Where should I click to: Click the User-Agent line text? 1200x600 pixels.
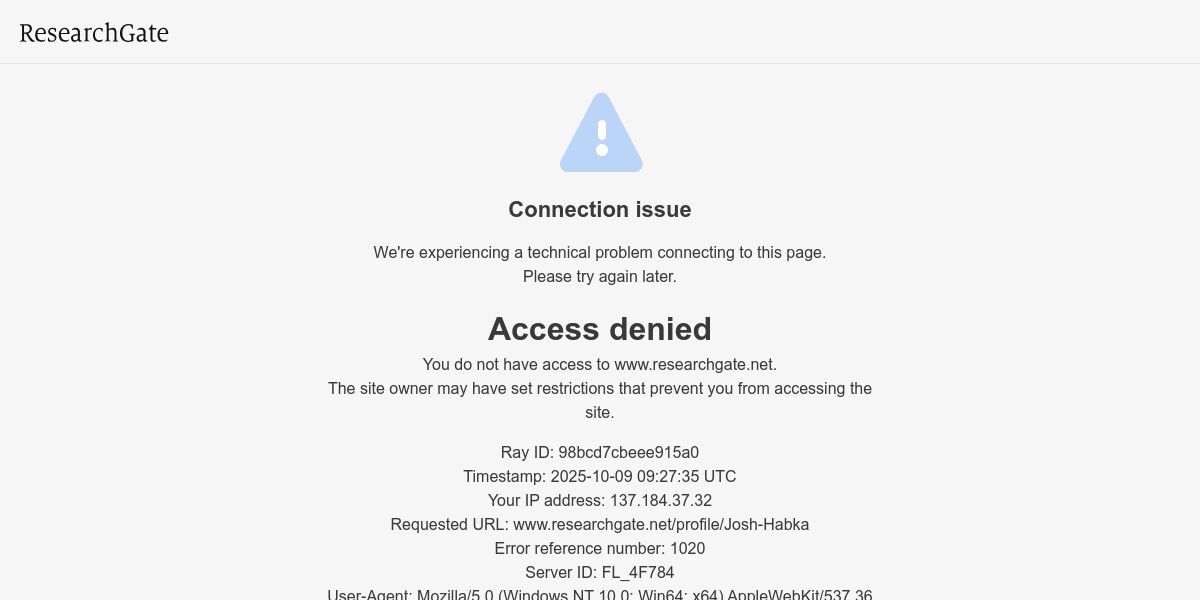pos(600,595)
